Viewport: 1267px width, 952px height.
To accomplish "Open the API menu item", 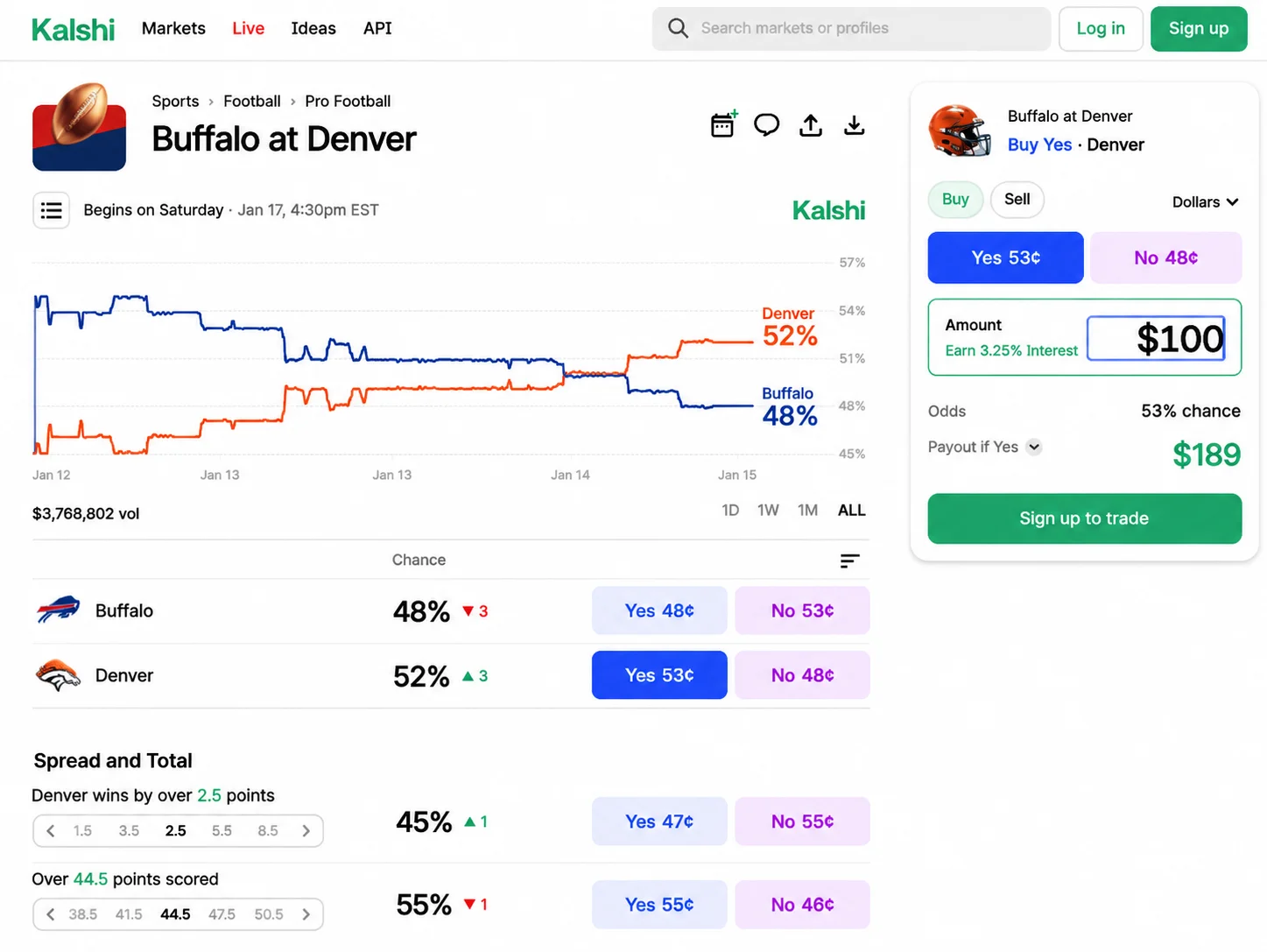I will coord(377,28).
